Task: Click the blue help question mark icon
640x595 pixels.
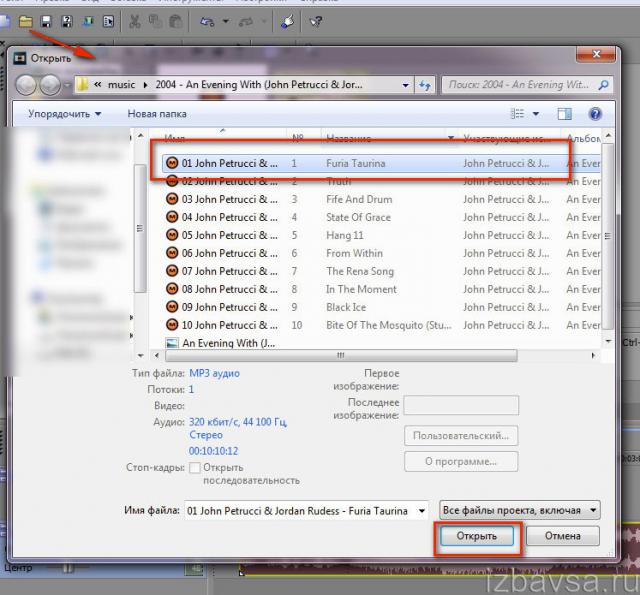Action: pyautogui.click(x=596, y=114)
